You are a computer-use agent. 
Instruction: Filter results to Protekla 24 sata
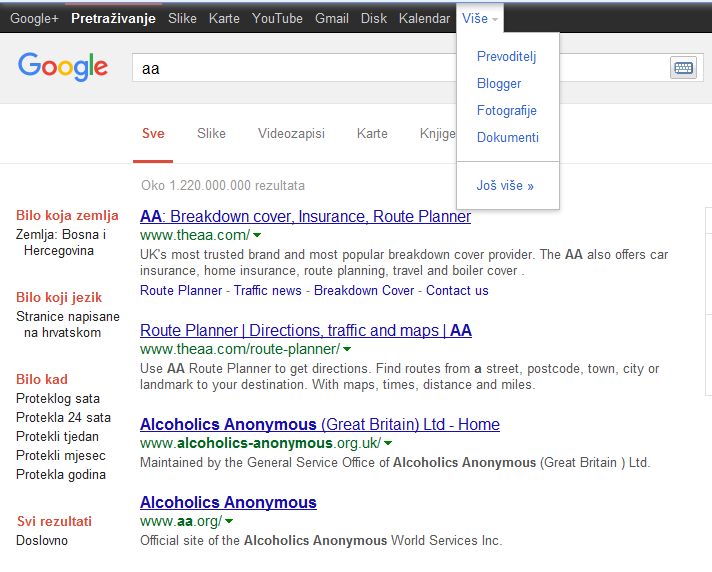pyautogui.click(x=63, y=418)
